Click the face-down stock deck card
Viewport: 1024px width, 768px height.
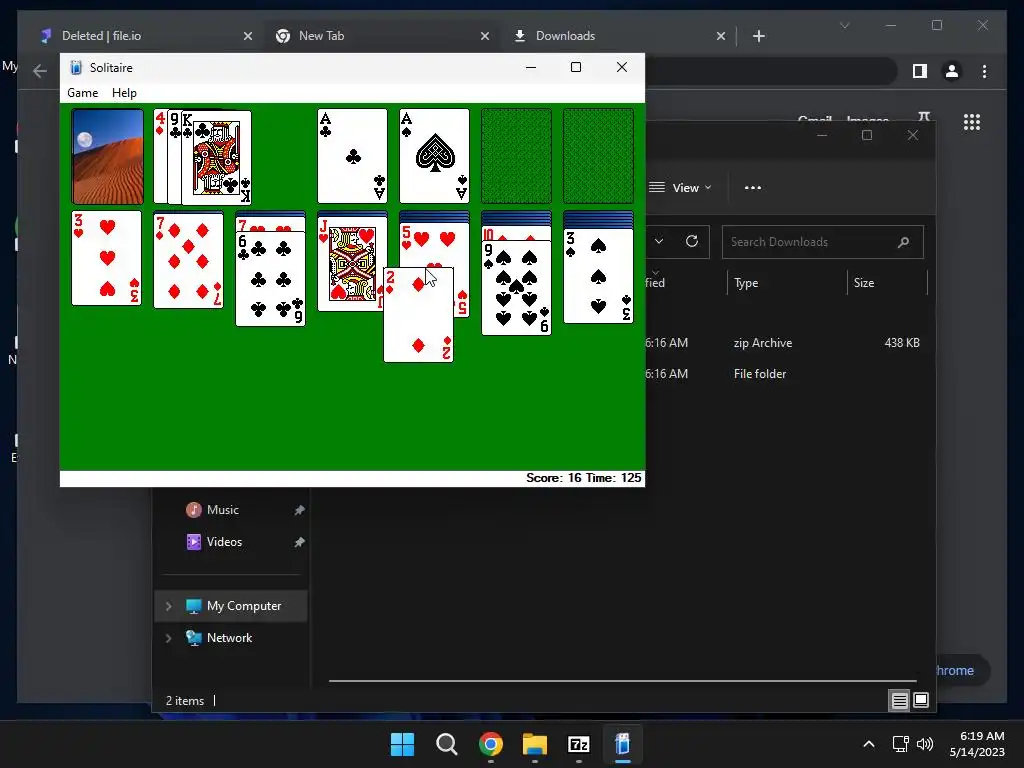point(108,157)
